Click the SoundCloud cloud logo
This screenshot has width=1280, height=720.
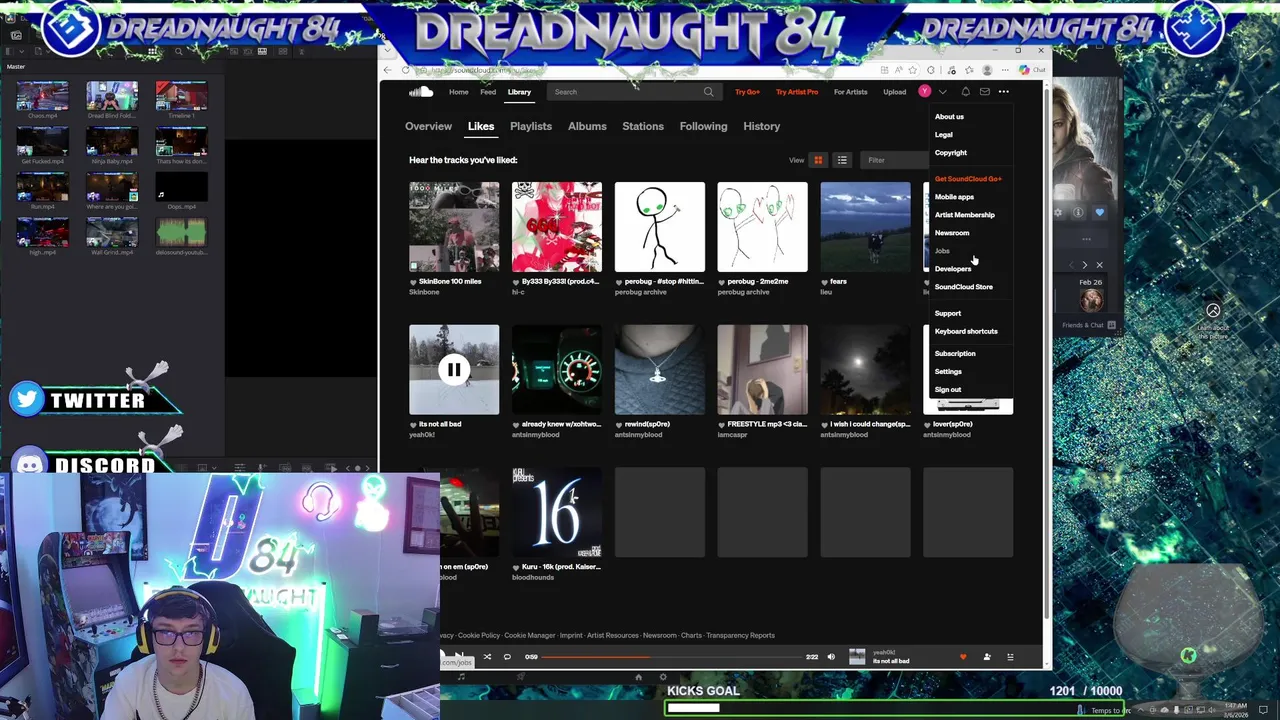pos(421,92)
